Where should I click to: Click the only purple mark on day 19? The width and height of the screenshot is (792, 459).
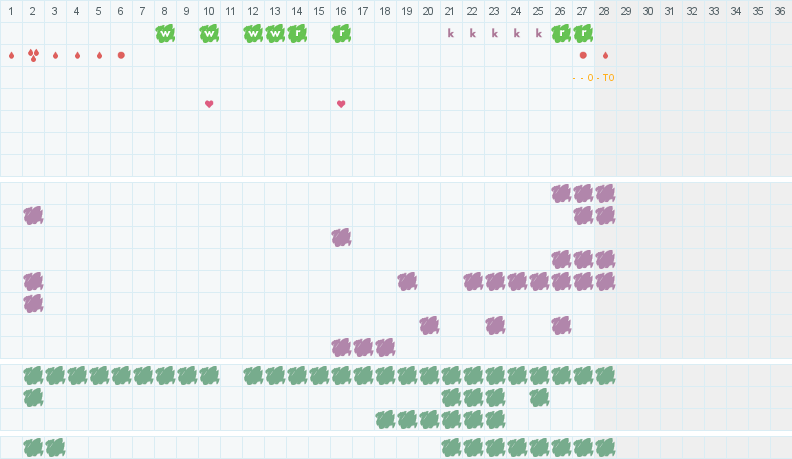pyautogui.click(x=407, y=281)
